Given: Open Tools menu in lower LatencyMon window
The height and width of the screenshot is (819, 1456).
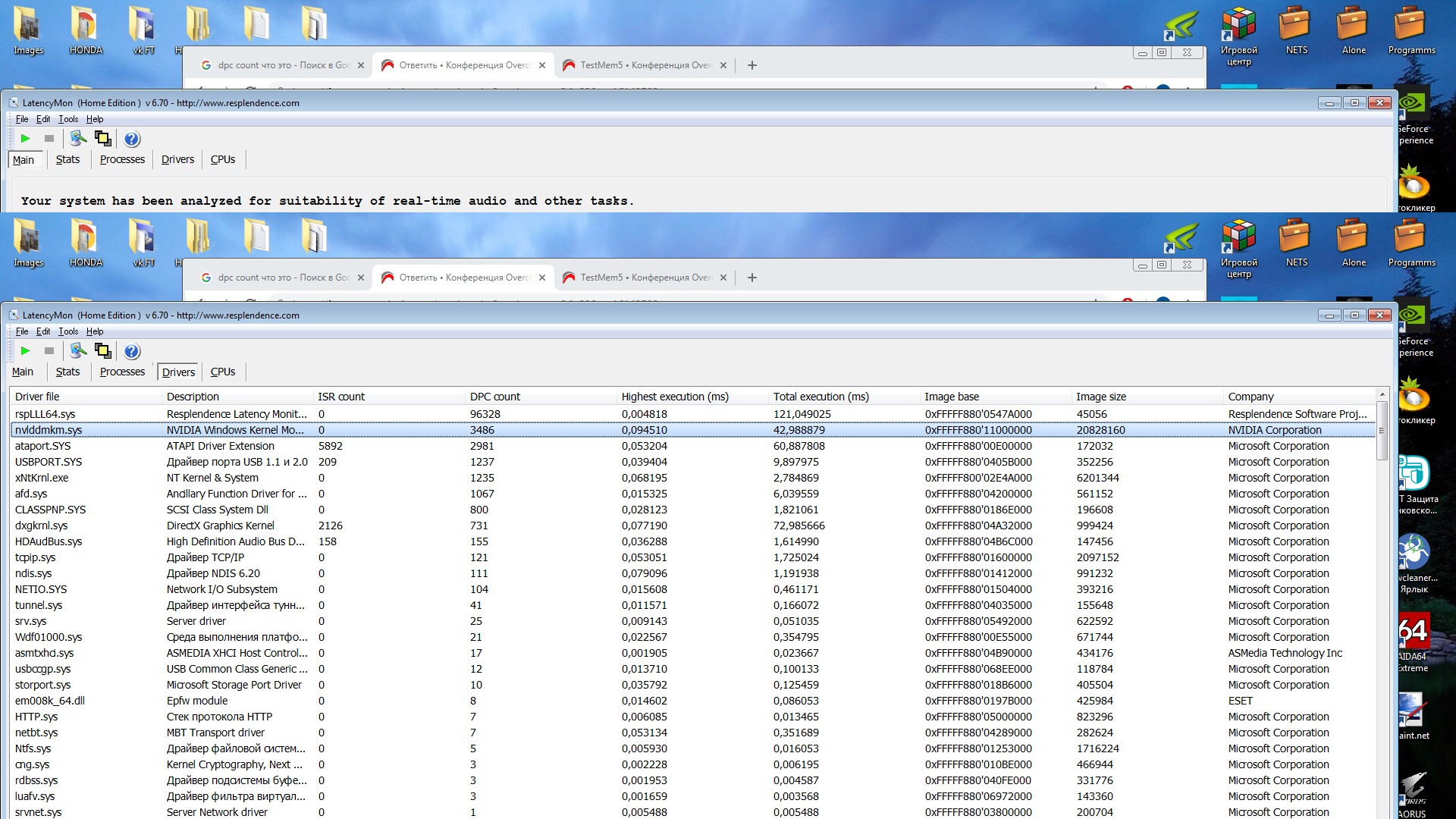Looking at the screenshot, I should tap(68, 331).
